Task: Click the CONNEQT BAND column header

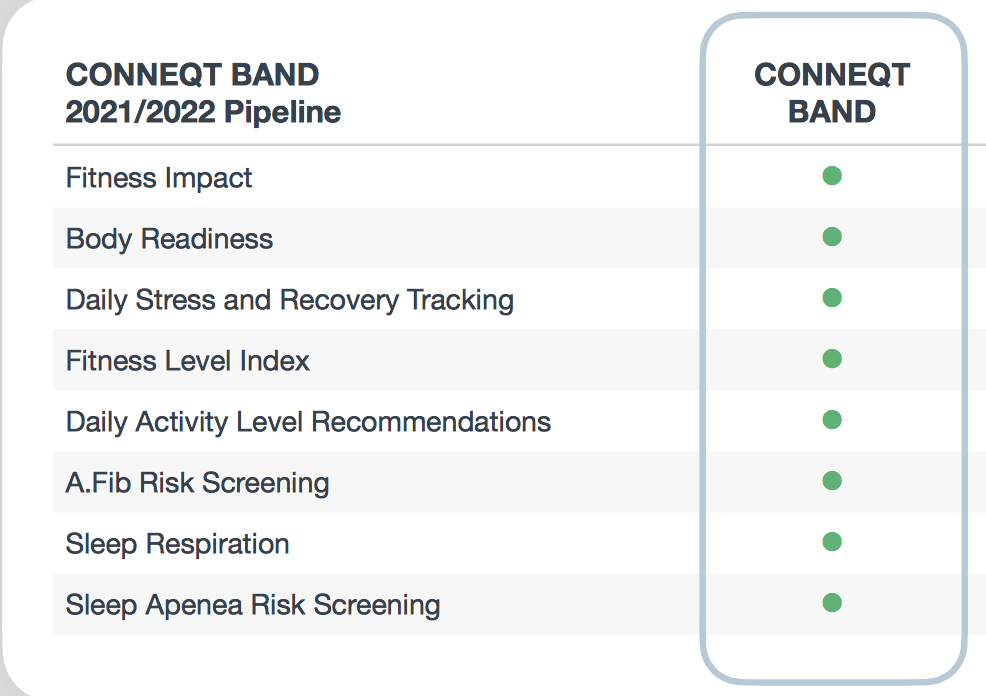Action: coord(832,93)
